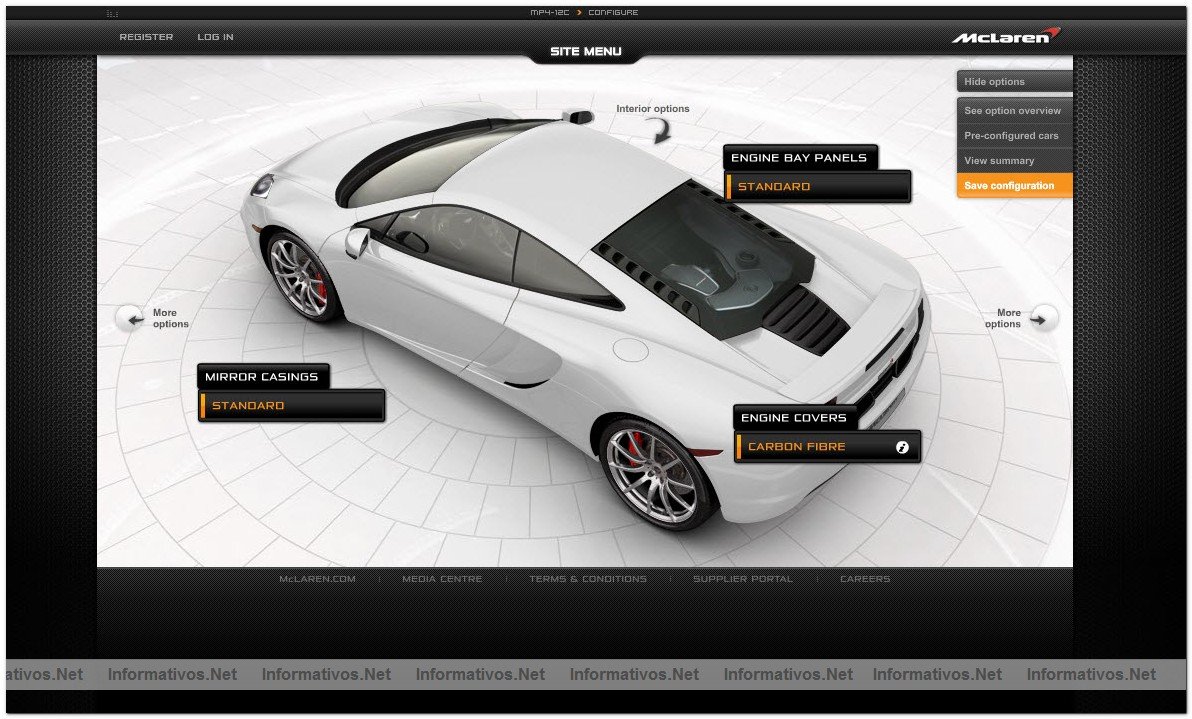This screenshot has width=1192, height=719.
Task: Open Mirror Casings Standard selector
Action: [x=292, y=405]
